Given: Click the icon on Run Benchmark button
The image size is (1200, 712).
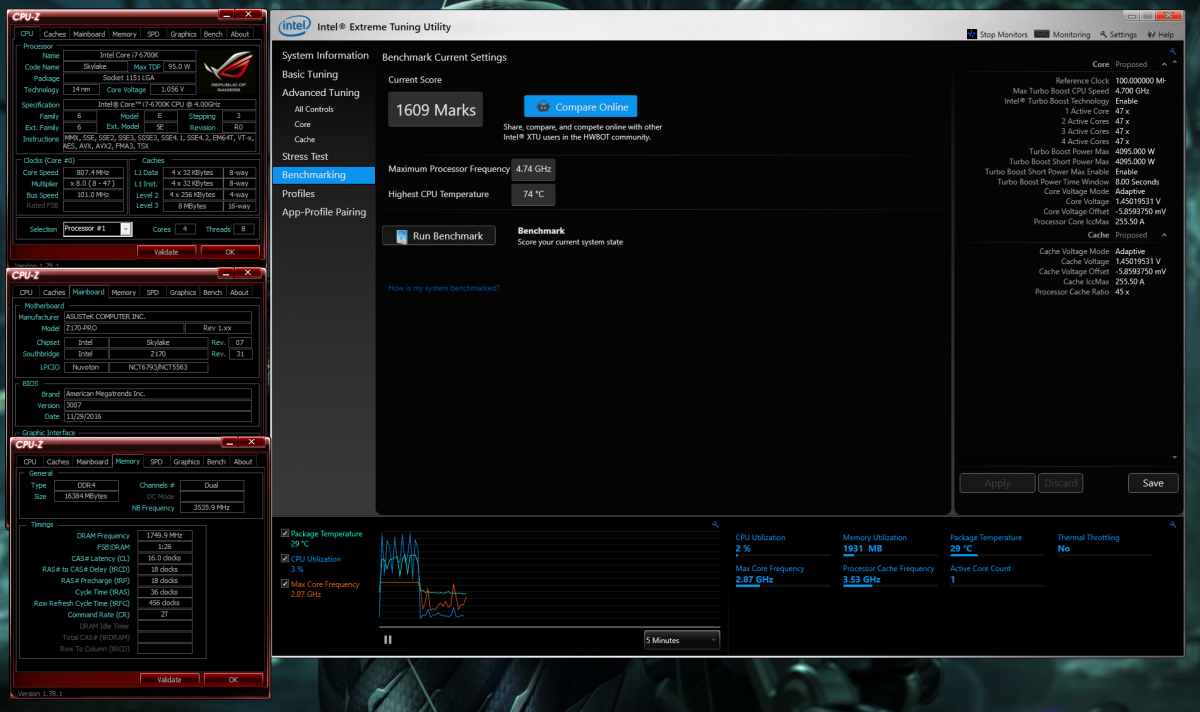Looking at the screenshot, I should [x=401, y=236].
